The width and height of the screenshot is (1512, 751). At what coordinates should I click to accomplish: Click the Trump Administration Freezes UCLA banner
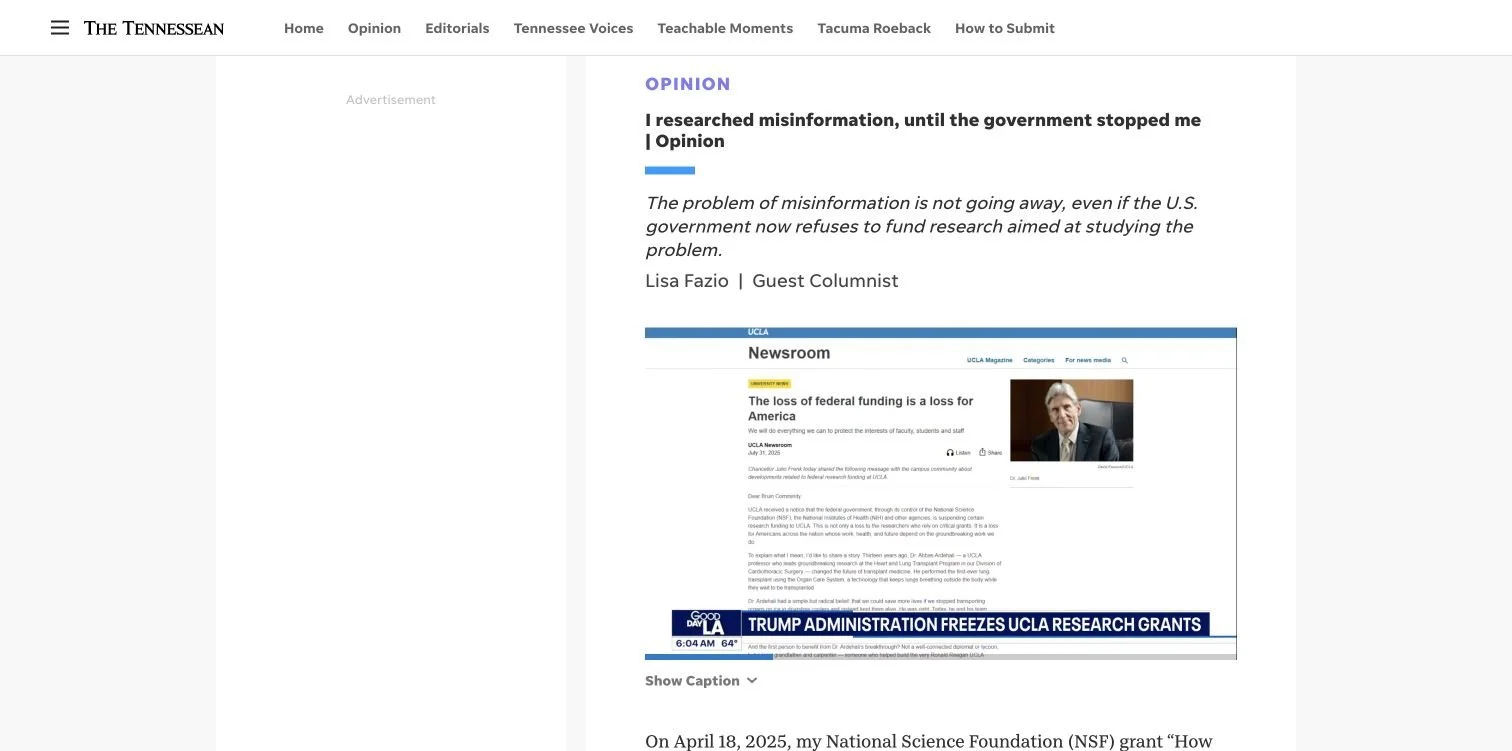click(975, 624)
